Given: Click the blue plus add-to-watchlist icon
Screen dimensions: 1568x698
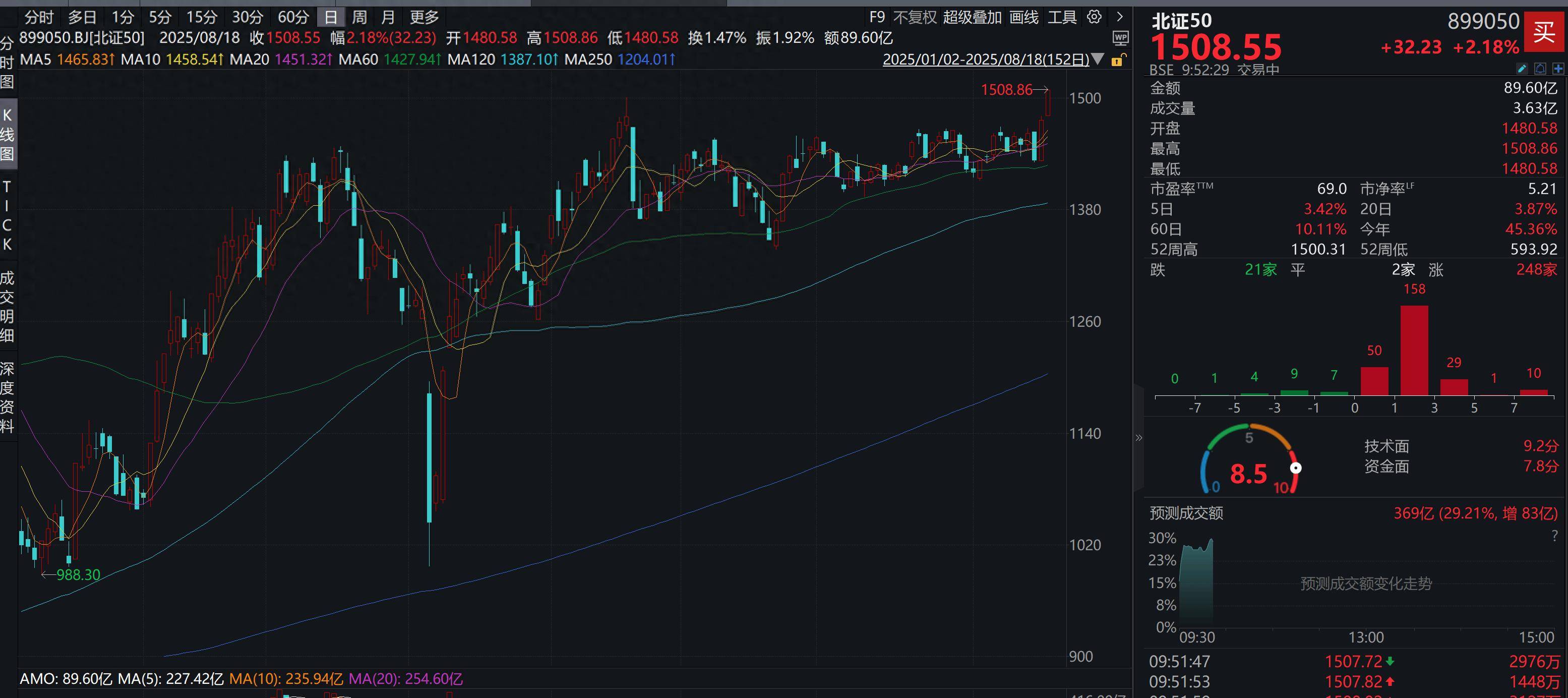Looking at the screenshot, I should click(x=1557, y=69).
